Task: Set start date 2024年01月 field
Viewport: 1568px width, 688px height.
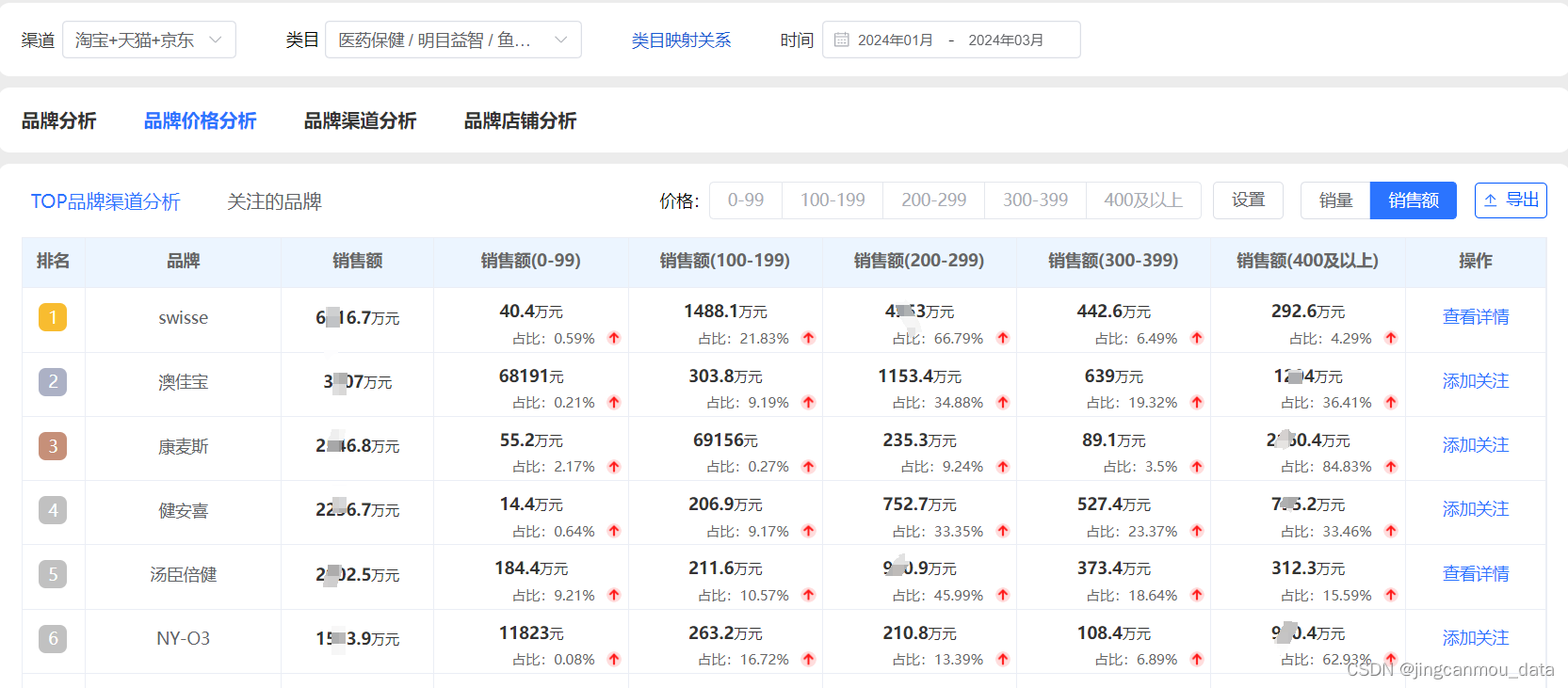Action: pyautogui.click(x=896, y=40)
